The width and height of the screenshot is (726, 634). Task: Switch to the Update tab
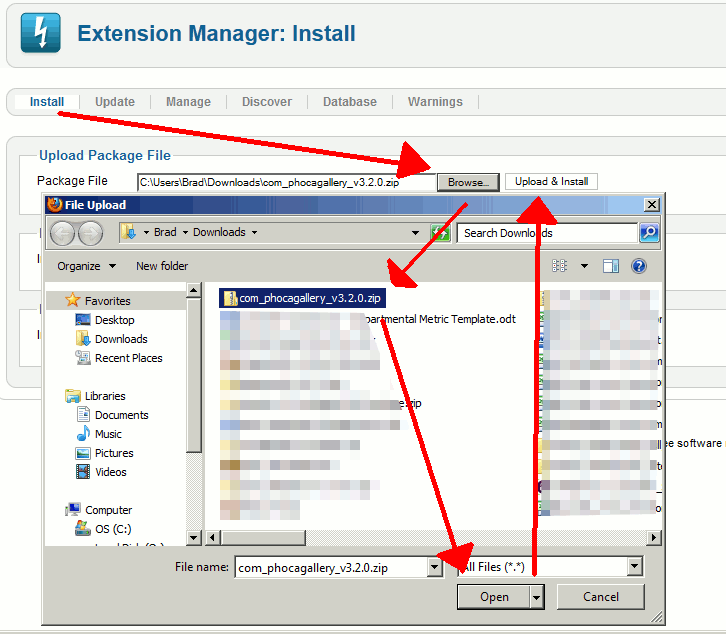(x=115, y=101)
